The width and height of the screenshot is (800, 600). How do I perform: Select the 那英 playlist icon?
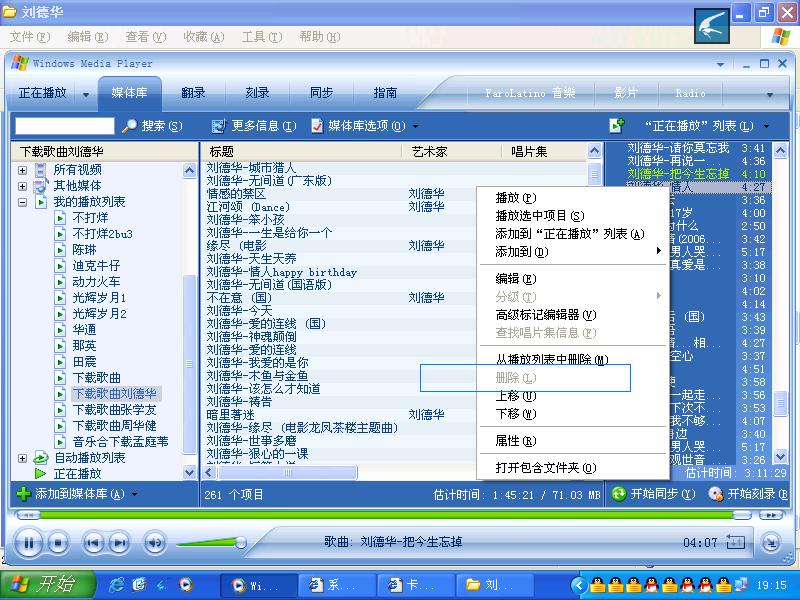coord(60,346)
